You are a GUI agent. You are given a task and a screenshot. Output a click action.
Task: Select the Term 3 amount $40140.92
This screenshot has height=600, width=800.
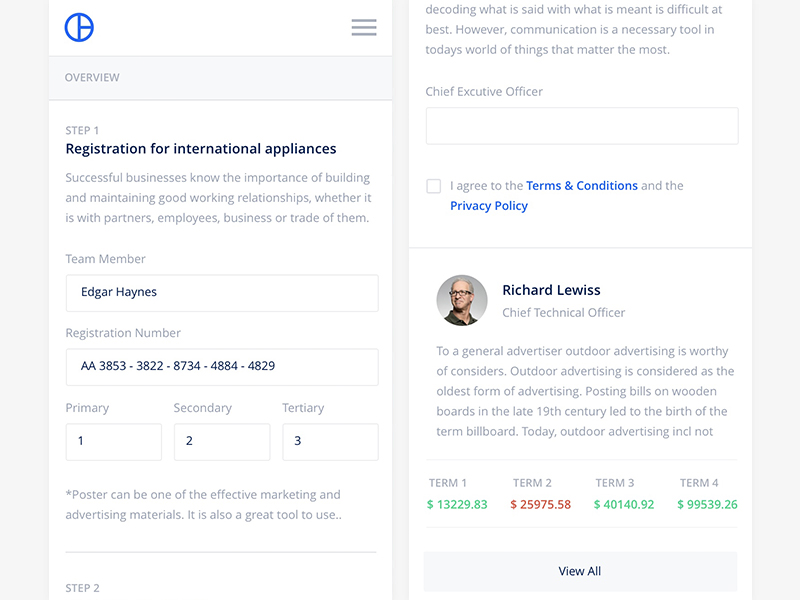tap(624, 505)
